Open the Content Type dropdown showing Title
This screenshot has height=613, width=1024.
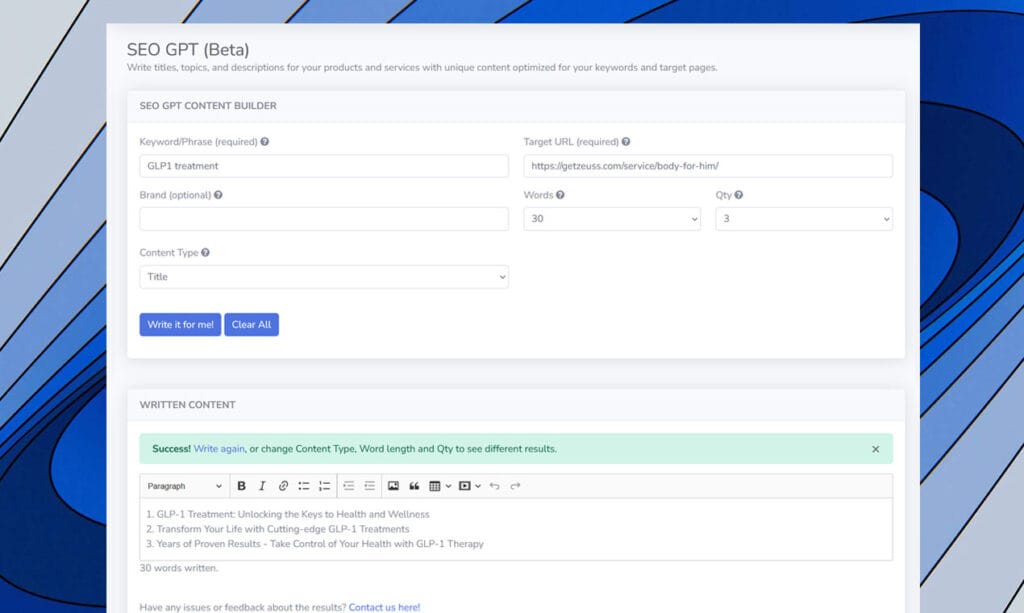pyautogui.click(x=324, y=277)
